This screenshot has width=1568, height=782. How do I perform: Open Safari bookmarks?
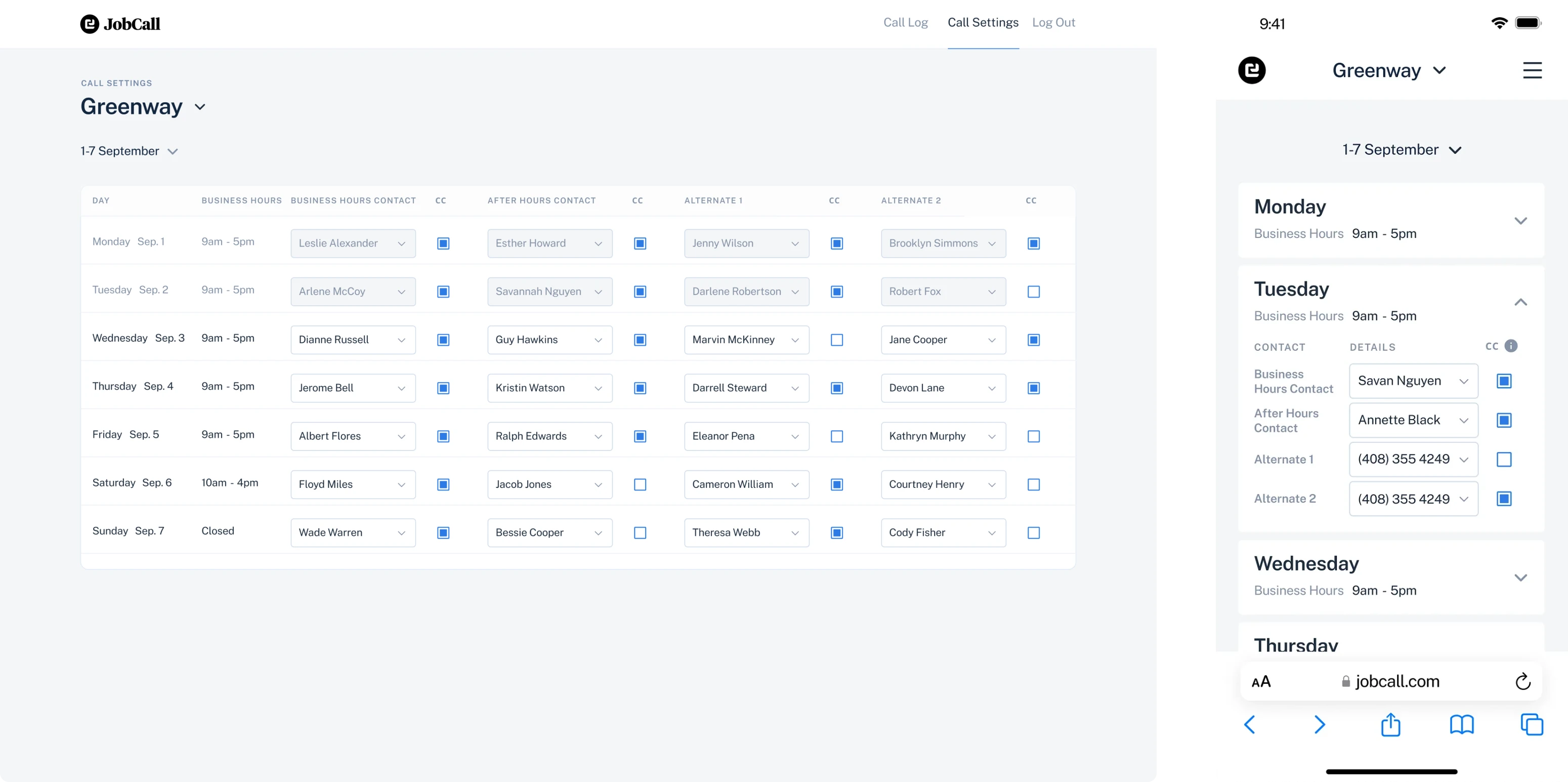click(1462, 725)
